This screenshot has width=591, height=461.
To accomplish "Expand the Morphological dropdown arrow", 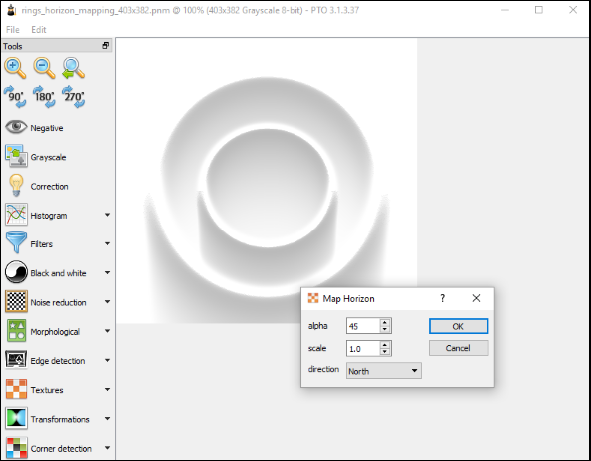I will tap(107, 331).
